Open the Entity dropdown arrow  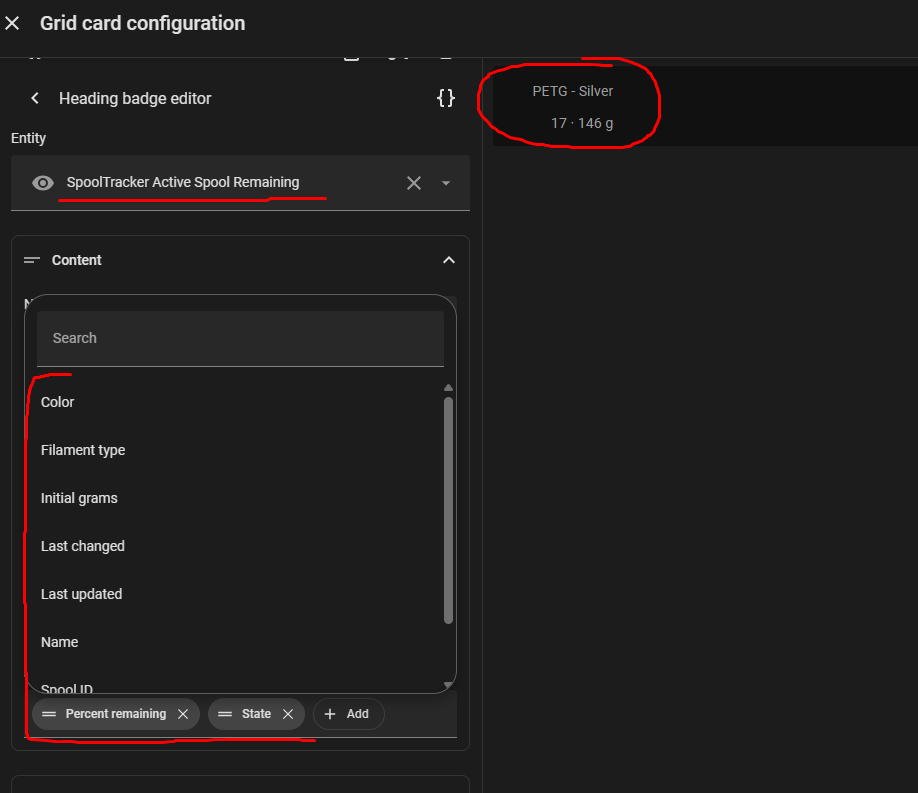coord(446,183)
